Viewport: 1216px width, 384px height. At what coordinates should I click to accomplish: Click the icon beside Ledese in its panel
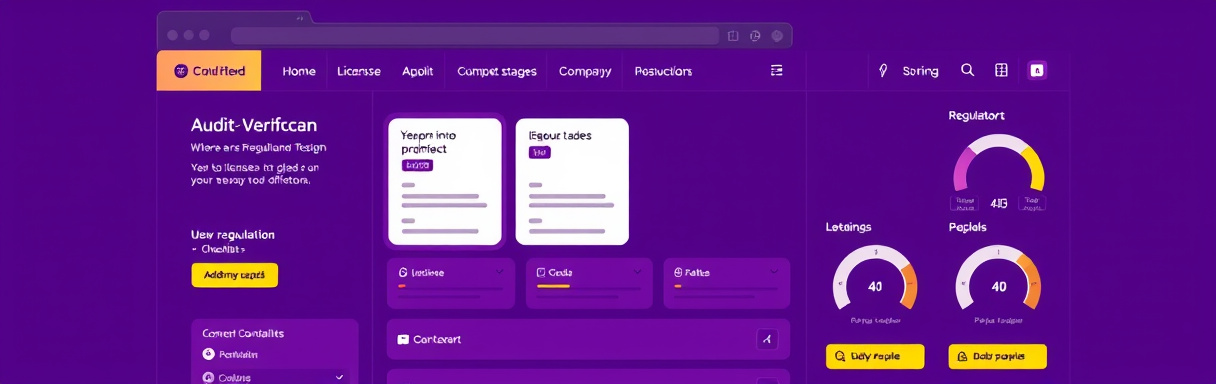coord(403,272)
